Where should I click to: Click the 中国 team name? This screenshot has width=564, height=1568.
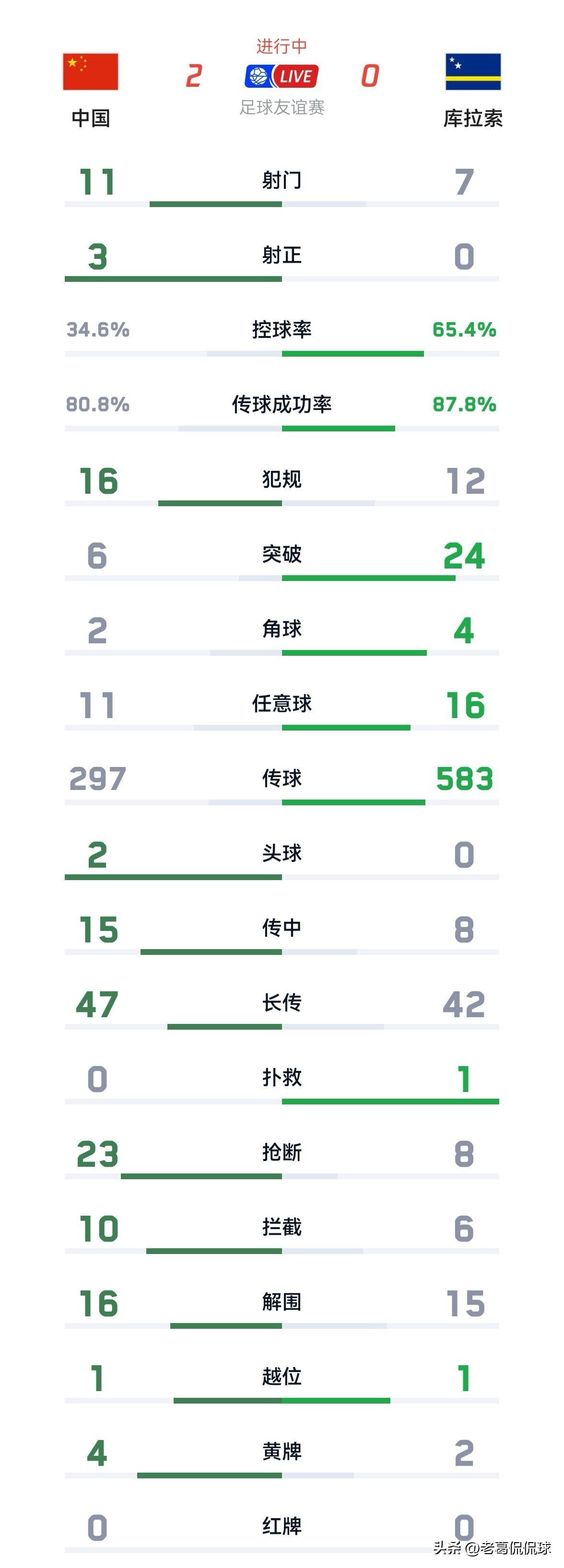click(91, 118)
